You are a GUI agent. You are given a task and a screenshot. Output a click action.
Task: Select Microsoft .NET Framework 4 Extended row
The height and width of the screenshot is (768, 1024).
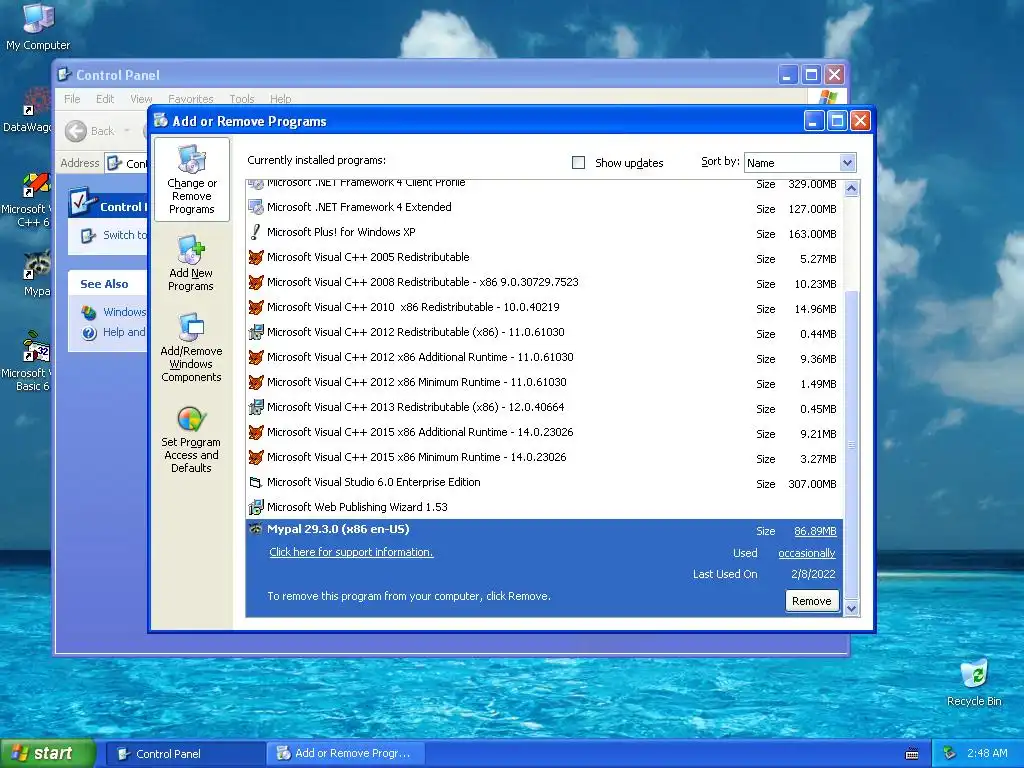[545, 208]
